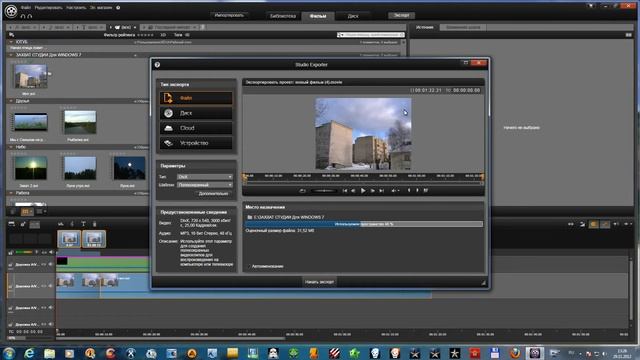Collapse the ЮТУБ library group

pyautogui.click(x=11, y=42)
